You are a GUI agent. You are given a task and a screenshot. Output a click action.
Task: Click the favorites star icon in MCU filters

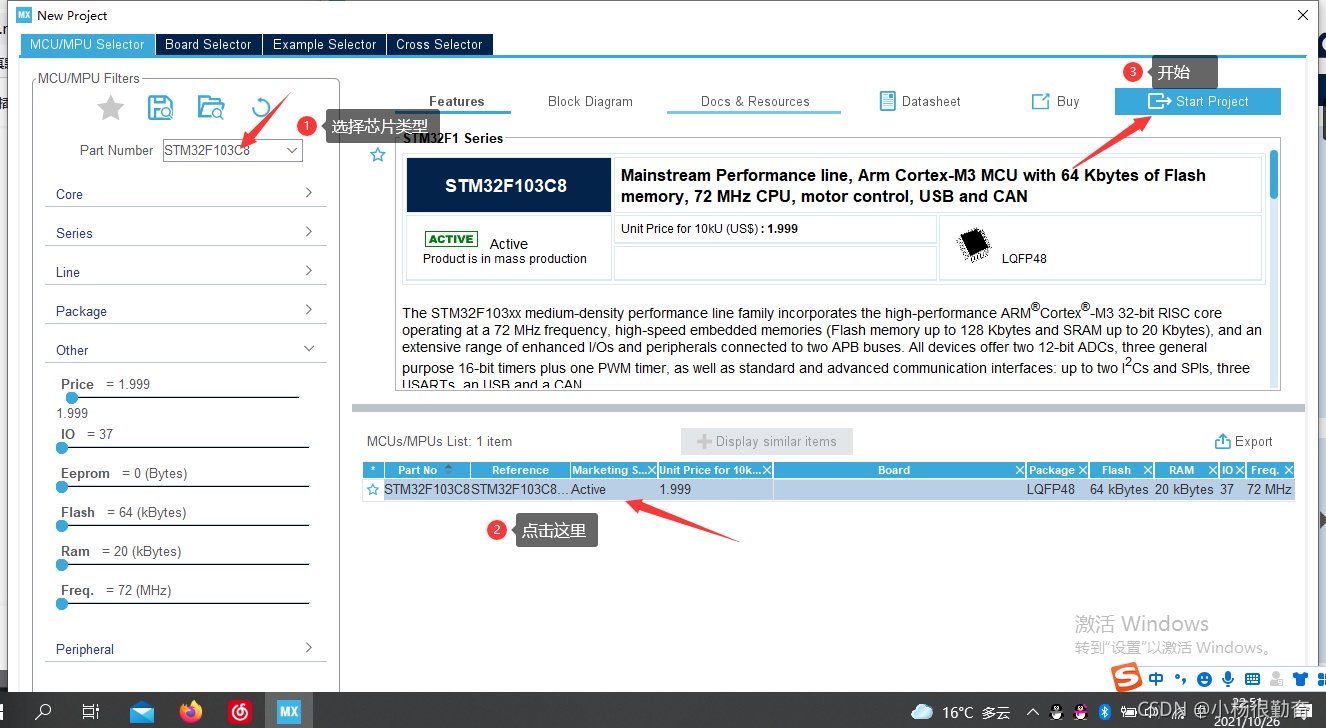pyautogui.click(x=111, y=108)
